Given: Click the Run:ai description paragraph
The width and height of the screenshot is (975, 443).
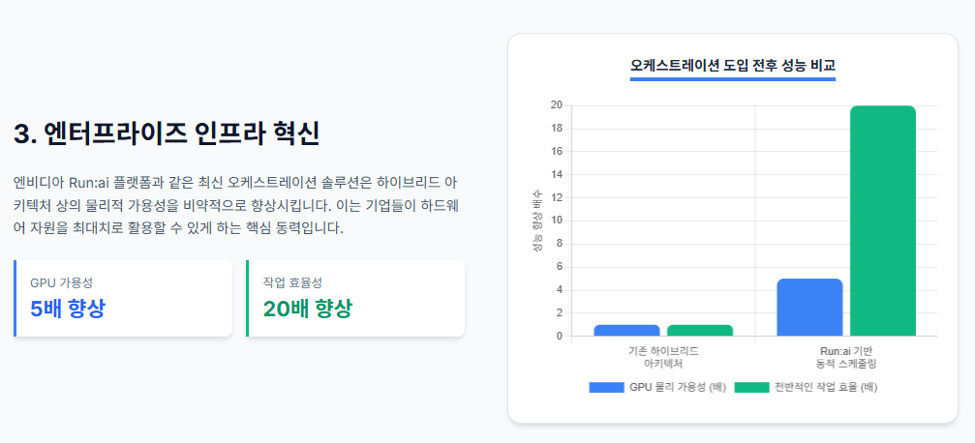Looking at the screenshot, I should [236, 205].
